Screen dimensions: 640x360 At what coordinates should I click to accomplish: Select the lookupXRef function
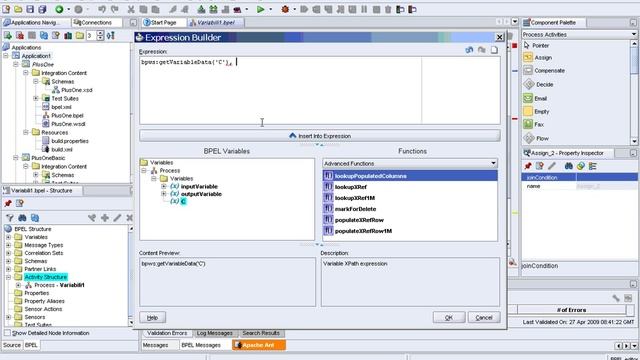pos(351,187)
